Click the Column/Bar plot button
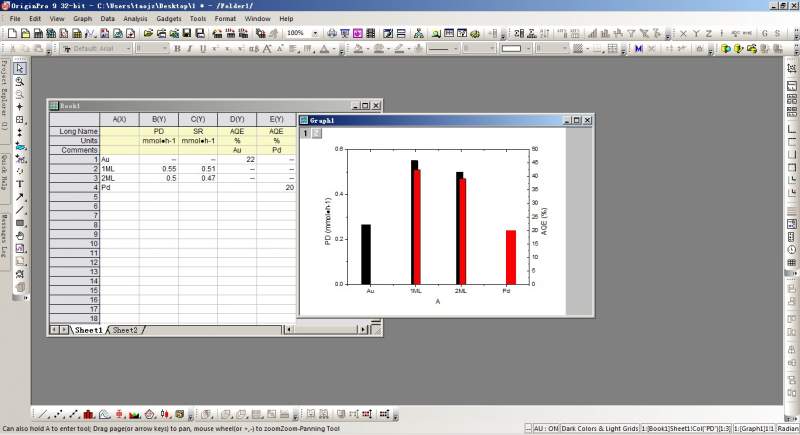The width and height of the screenshot is (800, 435). [x=89, y=414]
